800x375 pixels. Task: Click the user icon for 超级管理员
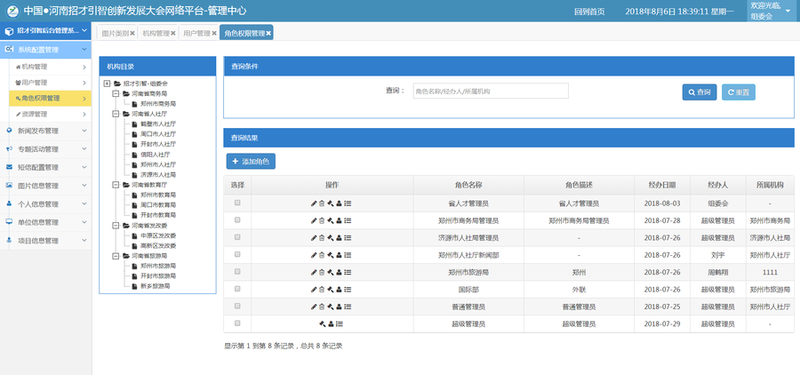(x=331, y=323)
